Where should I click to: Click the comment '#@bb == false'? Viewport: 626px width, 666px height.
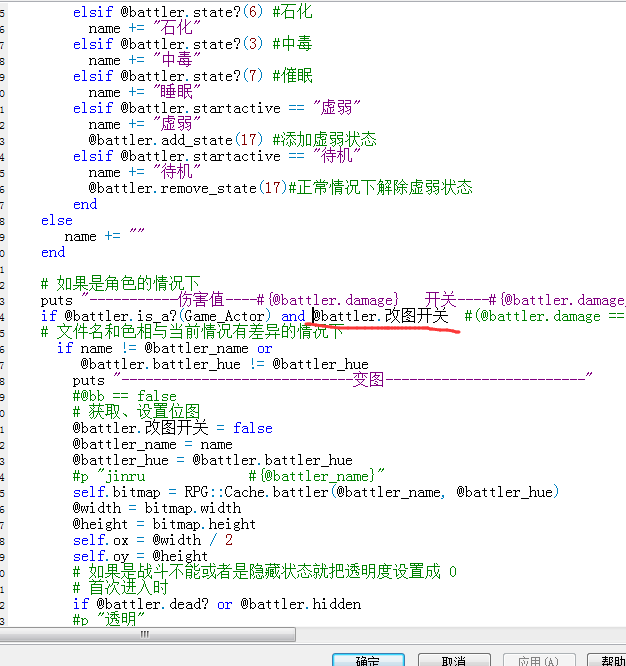(x=124, y=396)
